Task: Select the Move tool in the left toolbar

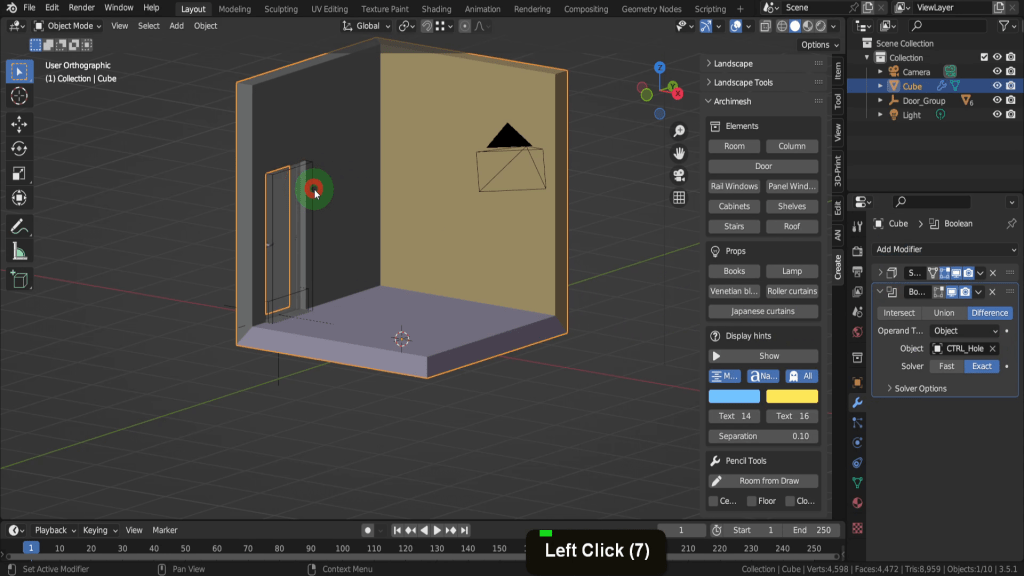Action: click(19, 123)
